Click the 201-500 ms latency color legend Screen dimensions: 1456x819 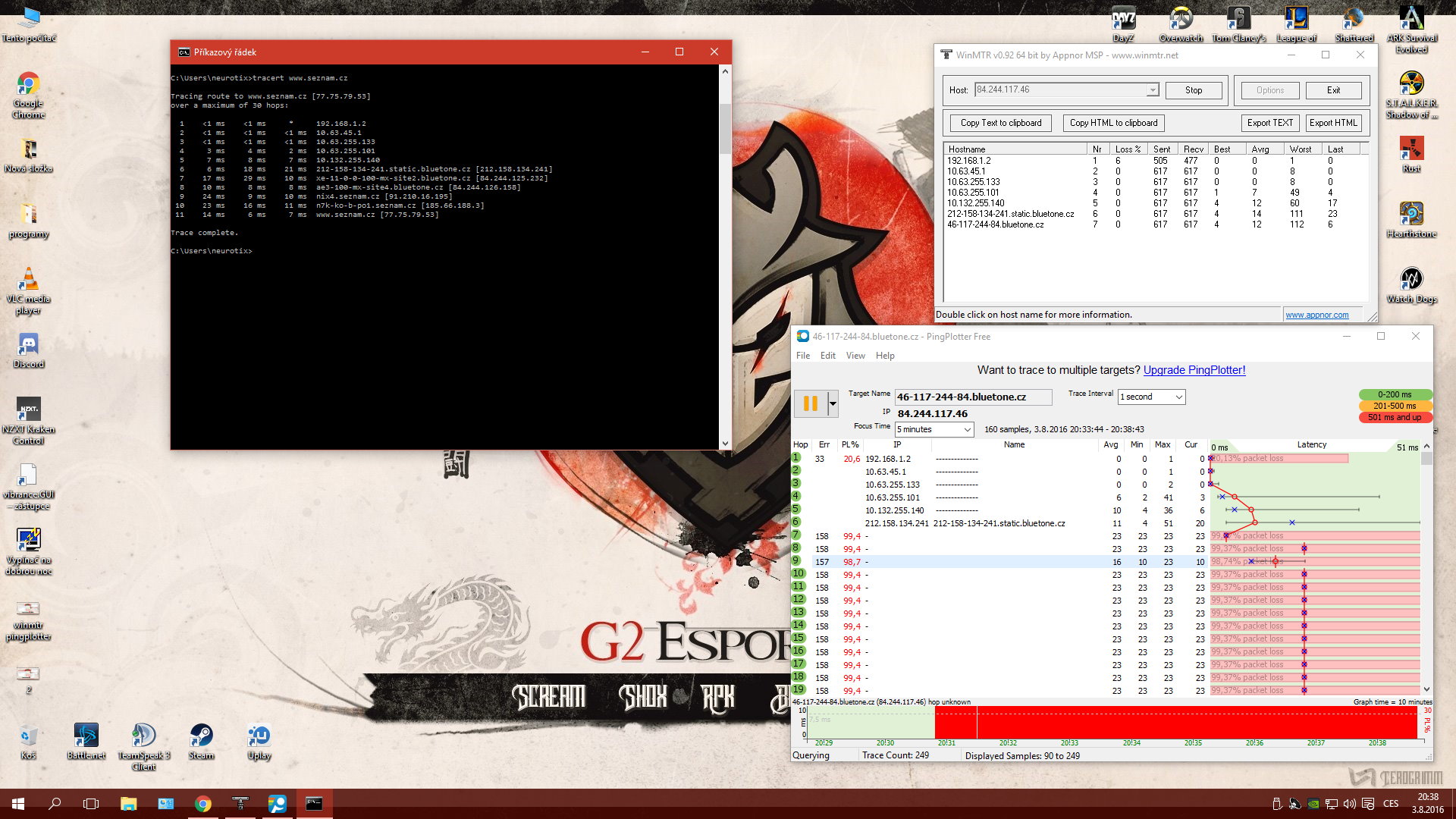[x=1394, y=406]
